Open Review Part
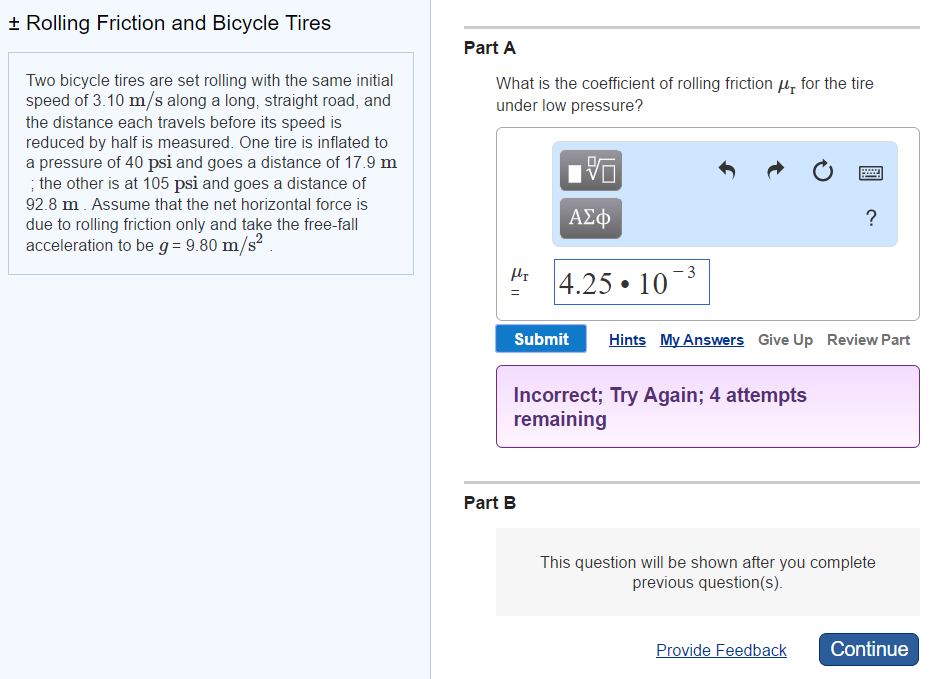This screenshot has height=679, width=944. (x=868, y=340)
